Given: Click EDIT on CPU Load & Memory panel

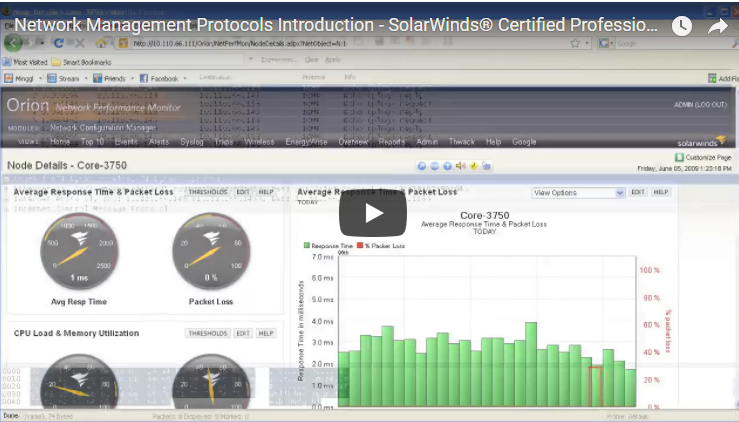Looking at the screenshot, I should pos(243,333).
